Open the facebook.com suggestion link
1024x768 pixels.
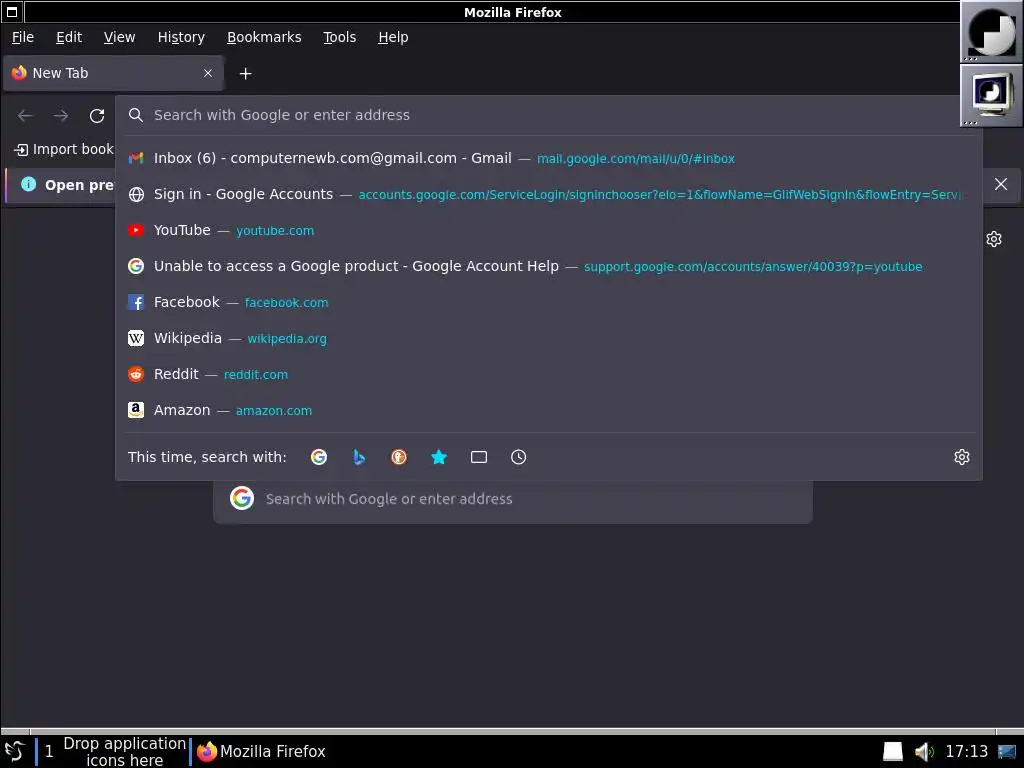[x=286, y=302]
